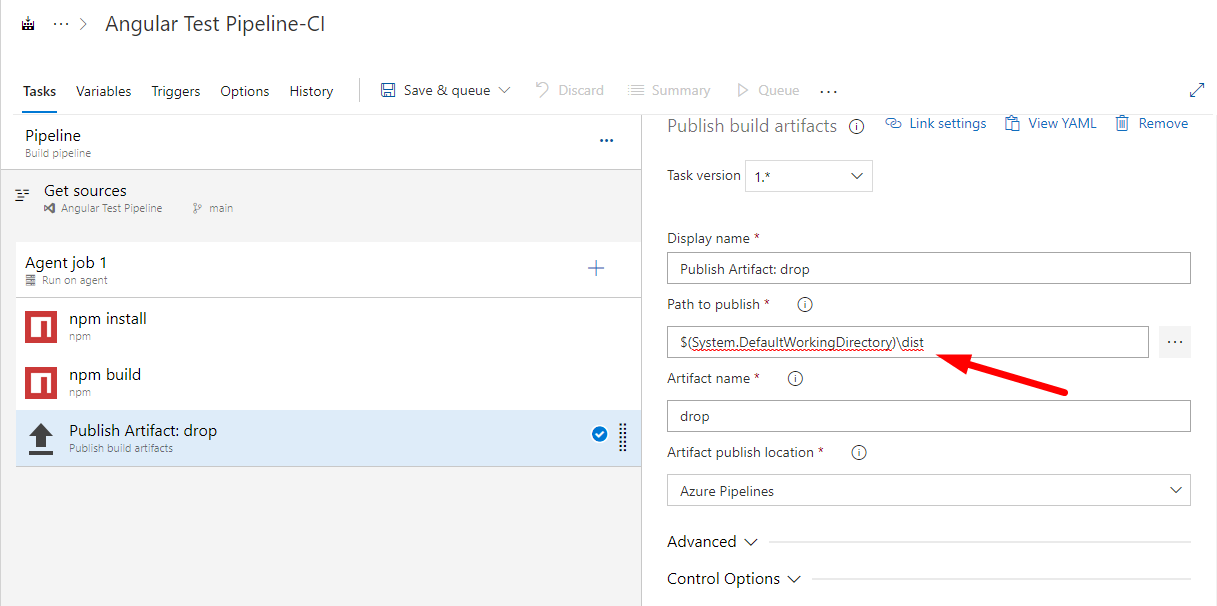Image resolution: width=1217 pixels, height=606 pixels.
Task: Click Save & queue button
Action: (x=445, y=90)
